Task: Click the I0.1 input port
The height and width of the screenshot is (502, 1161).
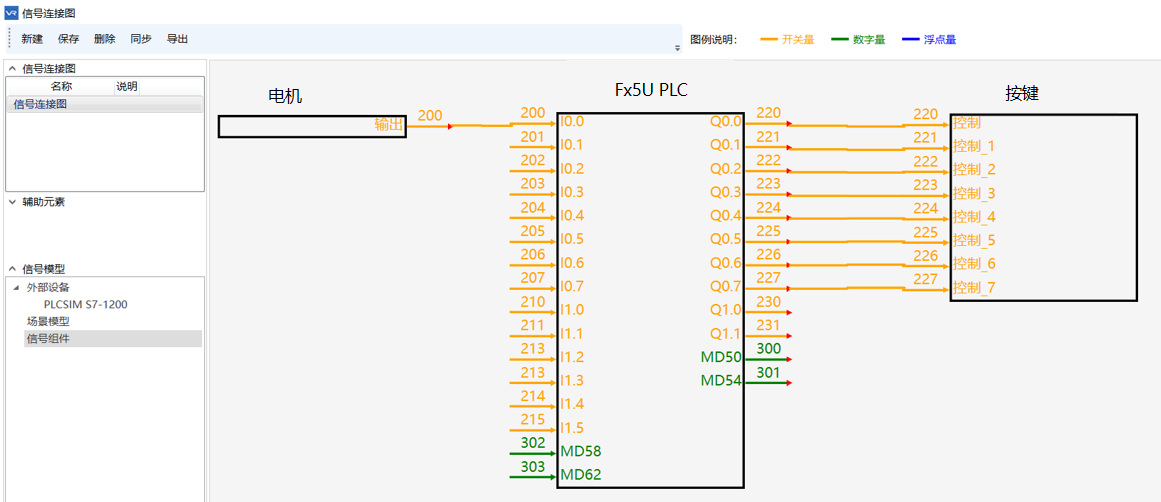Action: coord(573,145)
